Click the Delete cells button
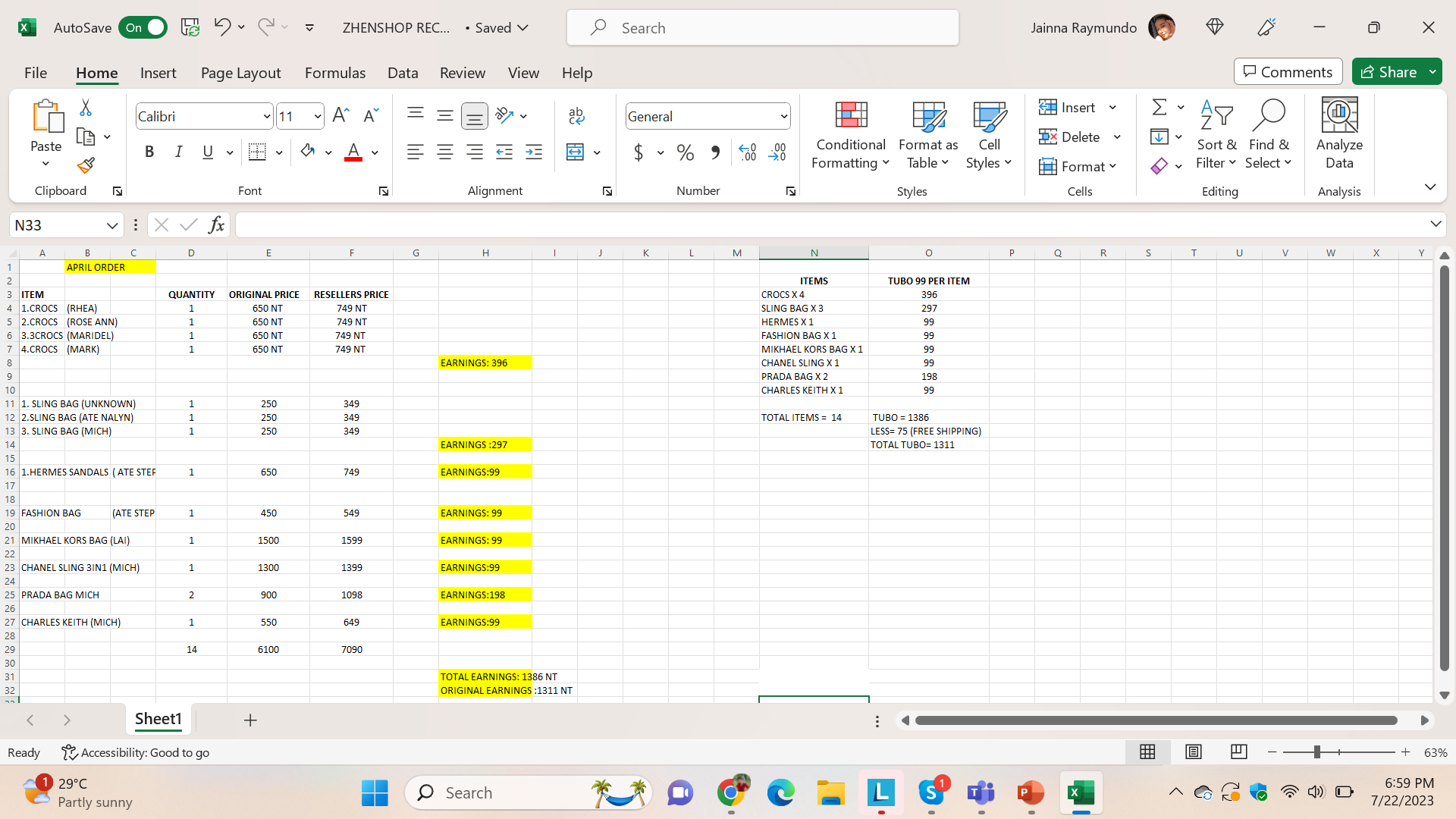Image resolution: width=1456 pixels, height=819 pixels. (x=1069, y=136)
